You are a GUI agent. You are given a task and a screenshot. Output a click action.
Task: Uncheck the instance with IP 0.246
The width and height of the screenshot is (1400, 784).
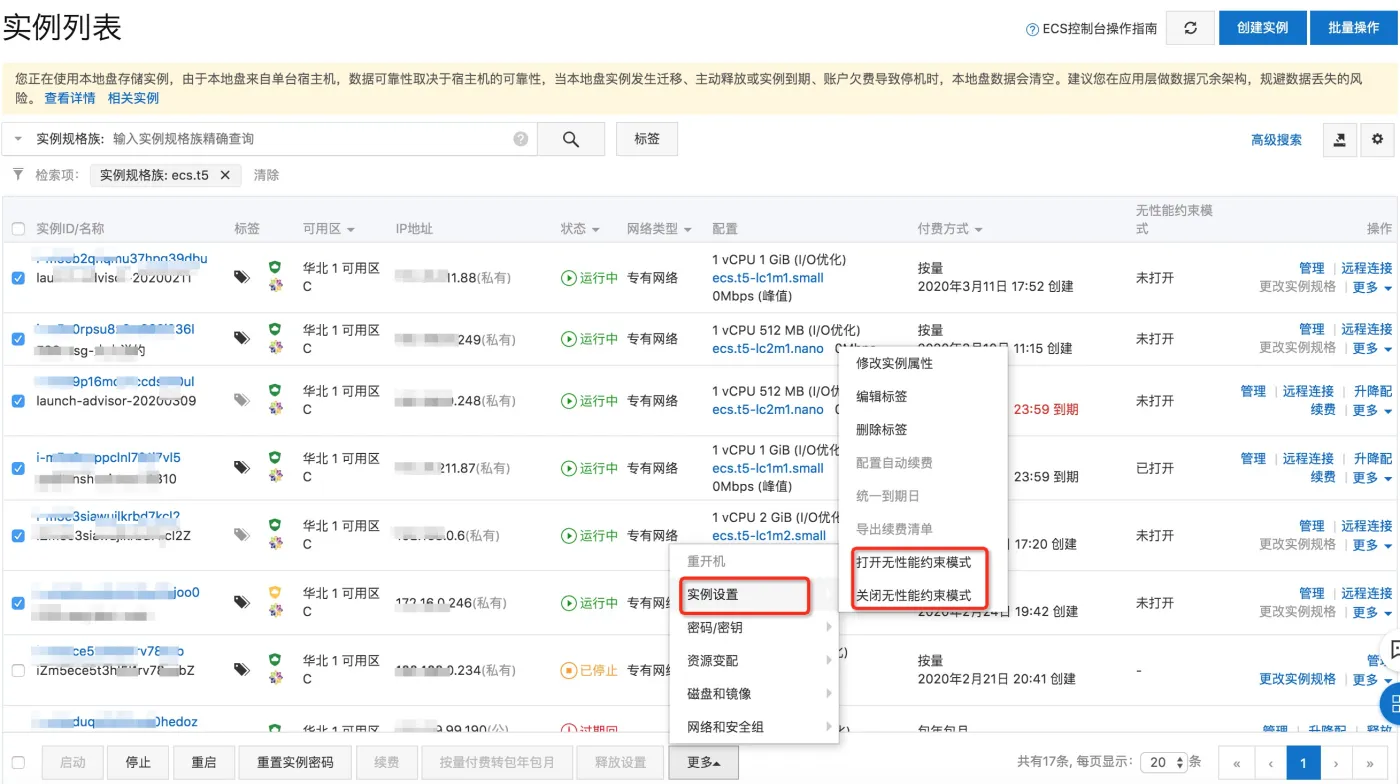pyautogui.click(x=18, y=603)
